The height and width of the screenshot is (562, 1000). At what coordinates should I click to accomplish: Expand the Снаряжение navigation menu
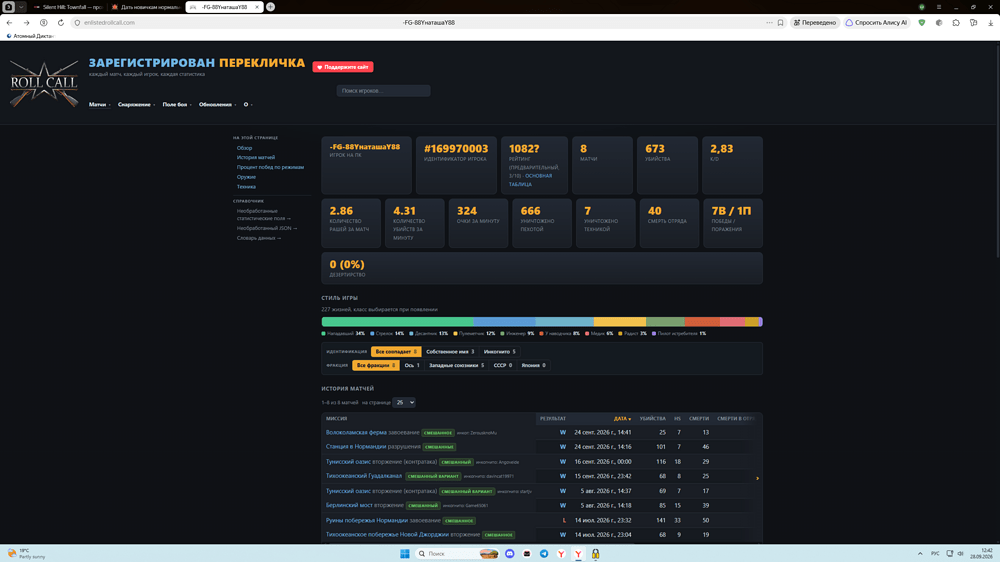[136, 105]
